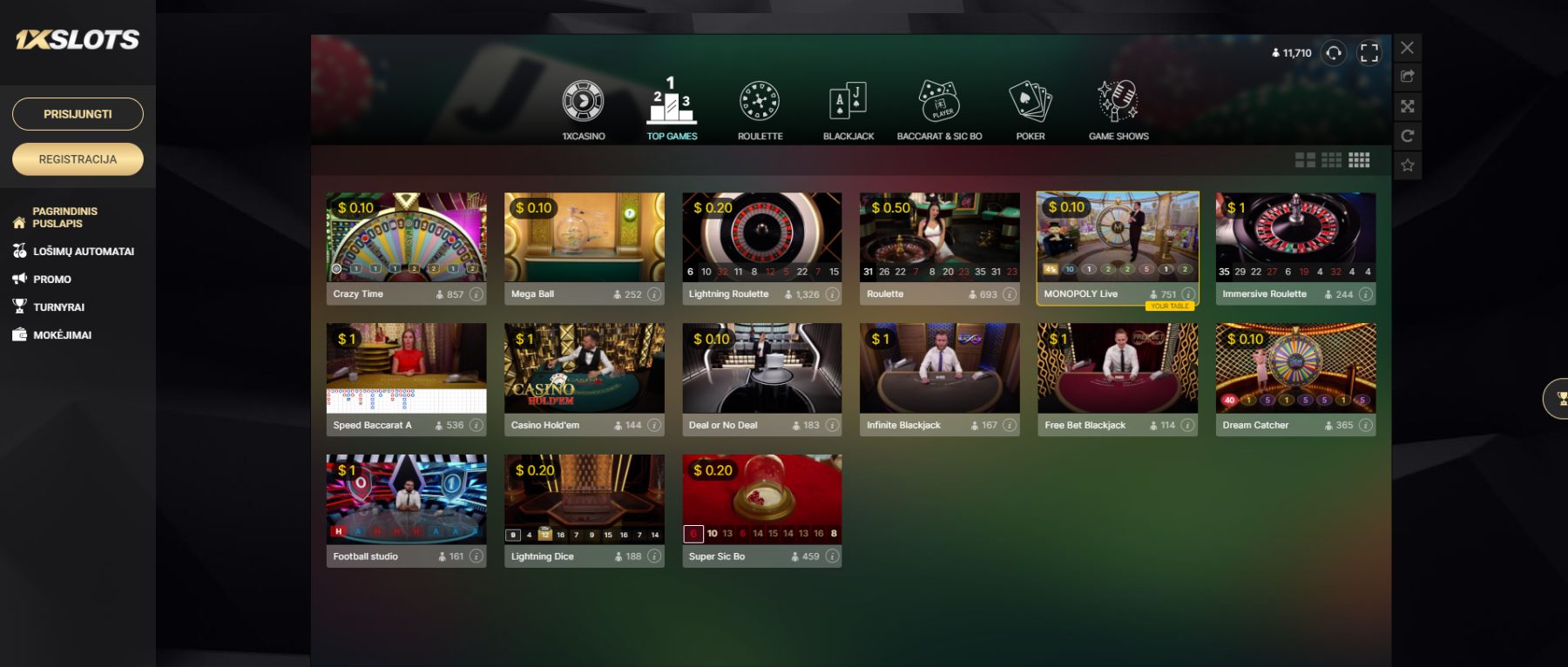Open the MONOPOLY Live game thumbnail

coord(1118,238)
